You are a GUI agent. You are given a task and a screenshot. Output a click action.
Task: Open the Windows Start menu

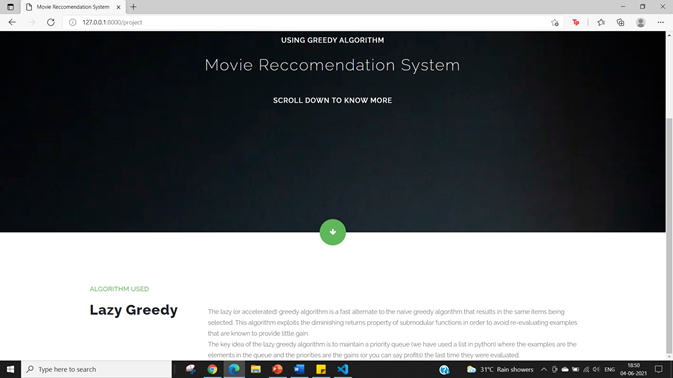(10, 369)
